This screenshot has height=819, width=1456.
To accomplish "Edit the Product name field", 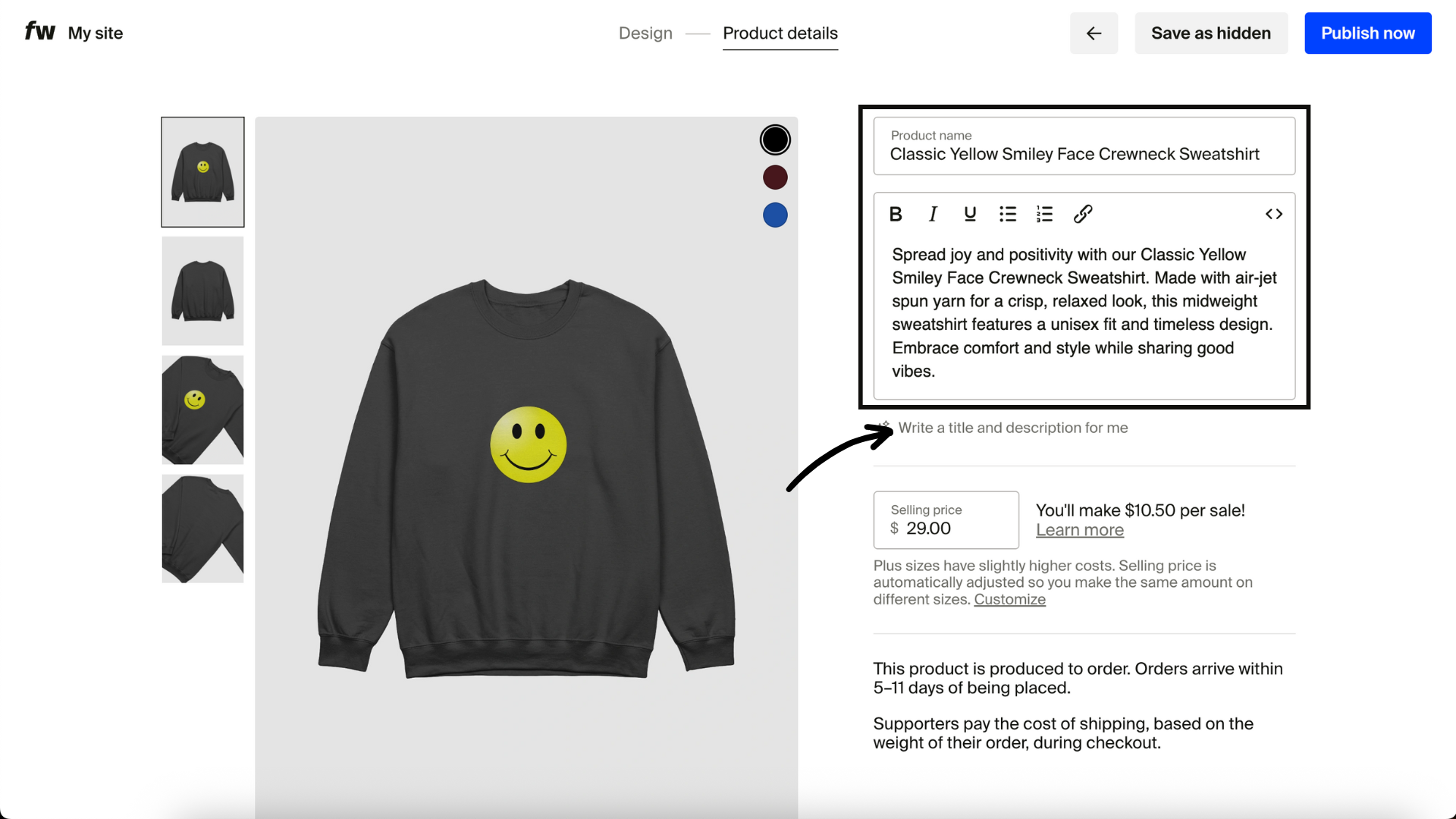I will 1084,146.
